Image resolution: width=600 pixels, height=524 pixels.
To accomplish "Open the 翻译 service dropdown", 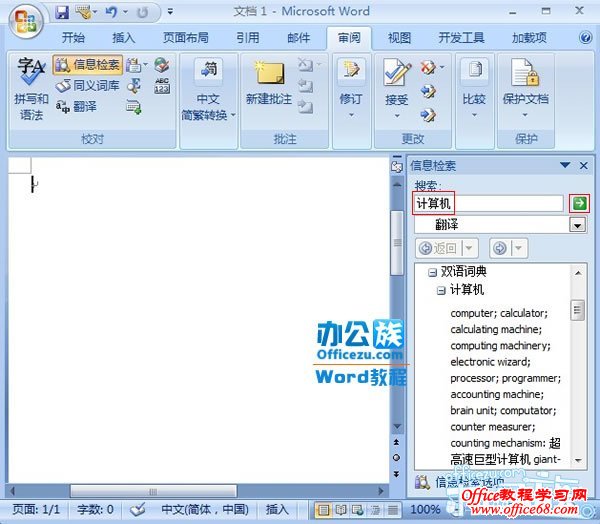I will 577,225.
